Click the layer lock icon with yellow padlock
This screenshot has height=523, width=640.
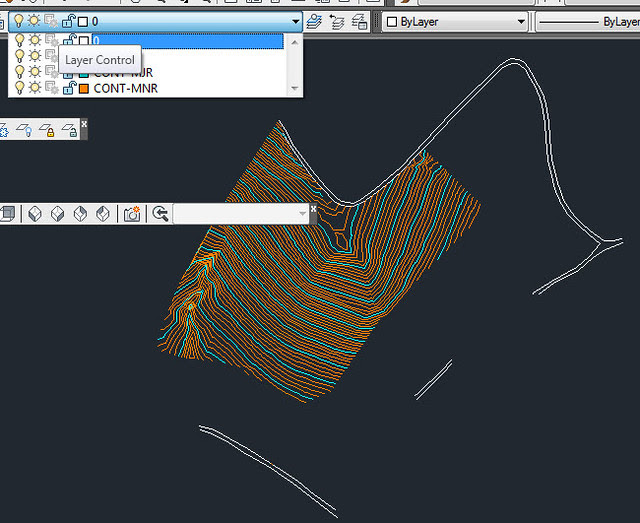pyautogui.click(x=47, y=130)
